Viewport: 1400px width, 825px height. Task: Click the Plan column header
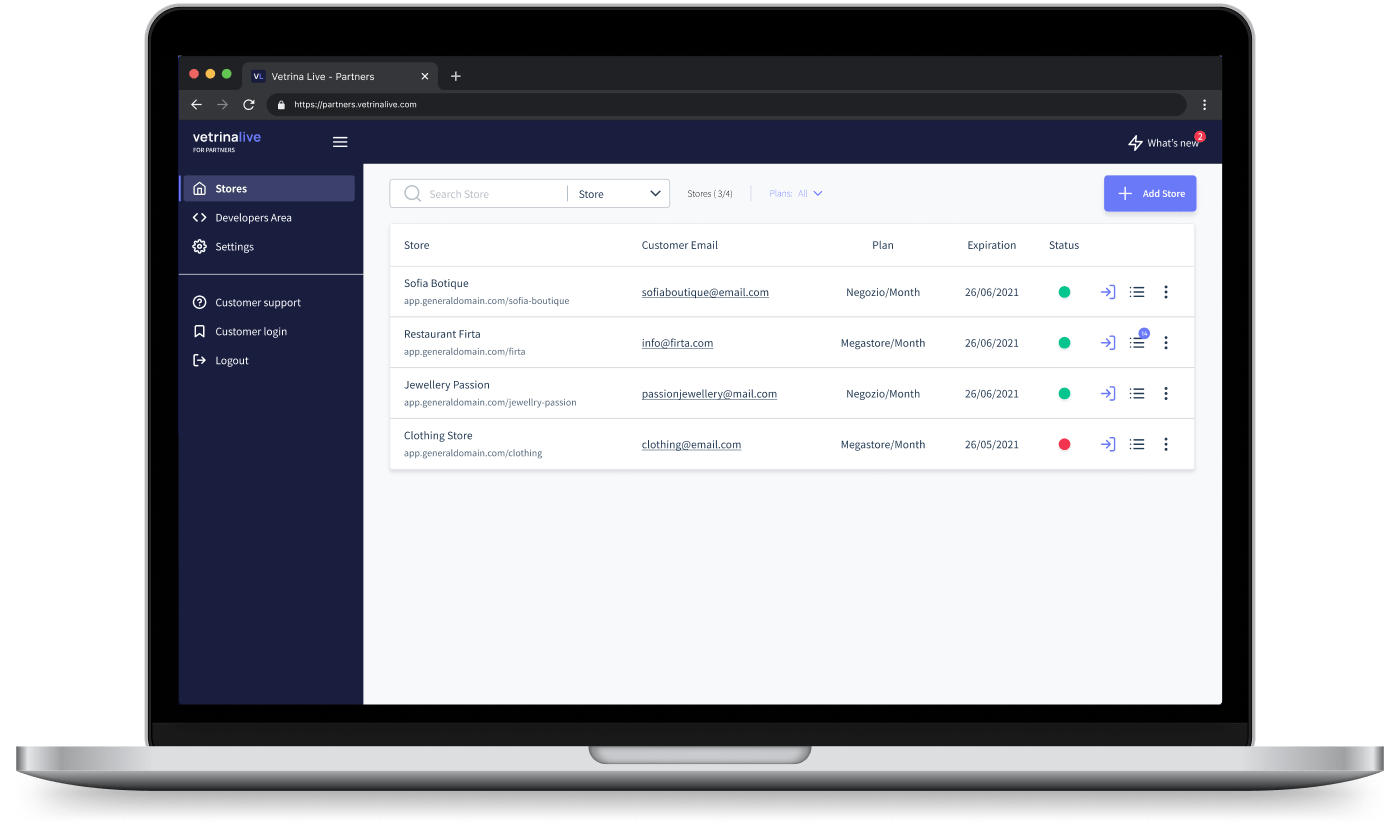(883, 245)
